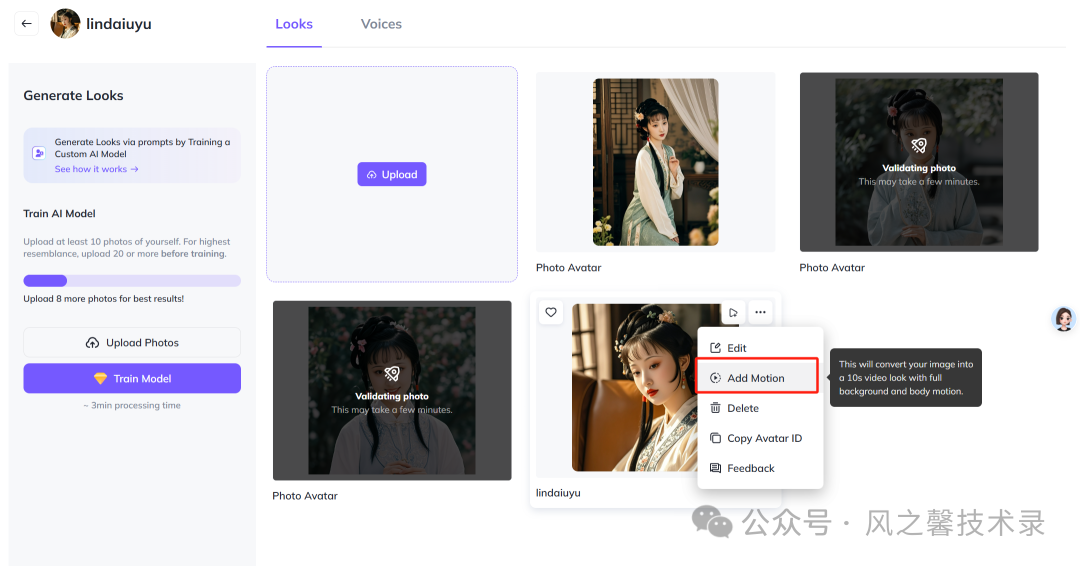Click Copy Avatar ID menu entry
Screen dimensions: 1080x566
[764, 438]
